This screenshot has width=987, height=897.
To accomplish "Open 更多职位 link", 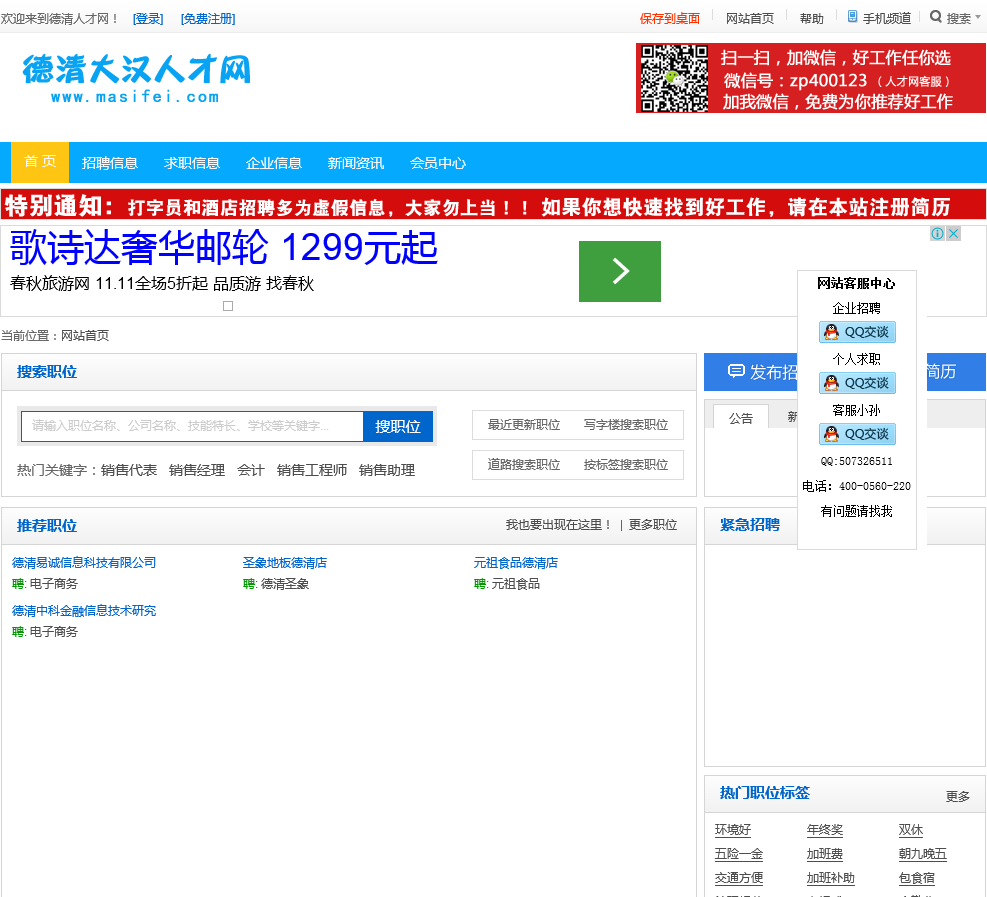I will coord(653,525).
